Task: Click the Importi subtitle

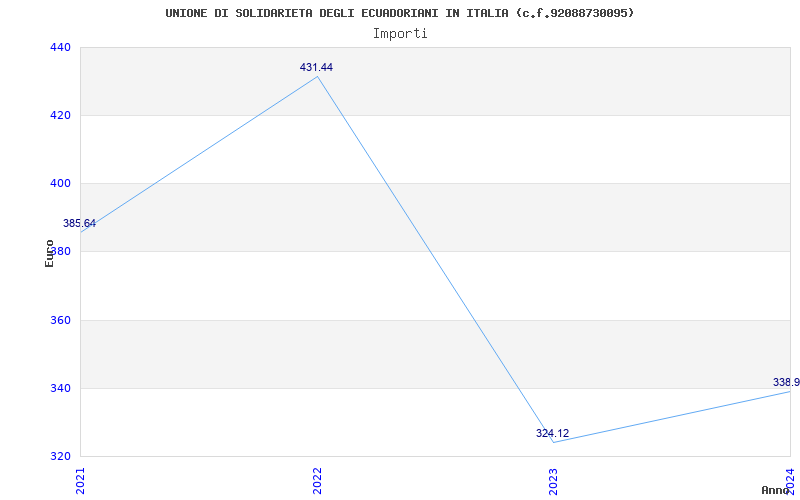Action: click(400, 34)
